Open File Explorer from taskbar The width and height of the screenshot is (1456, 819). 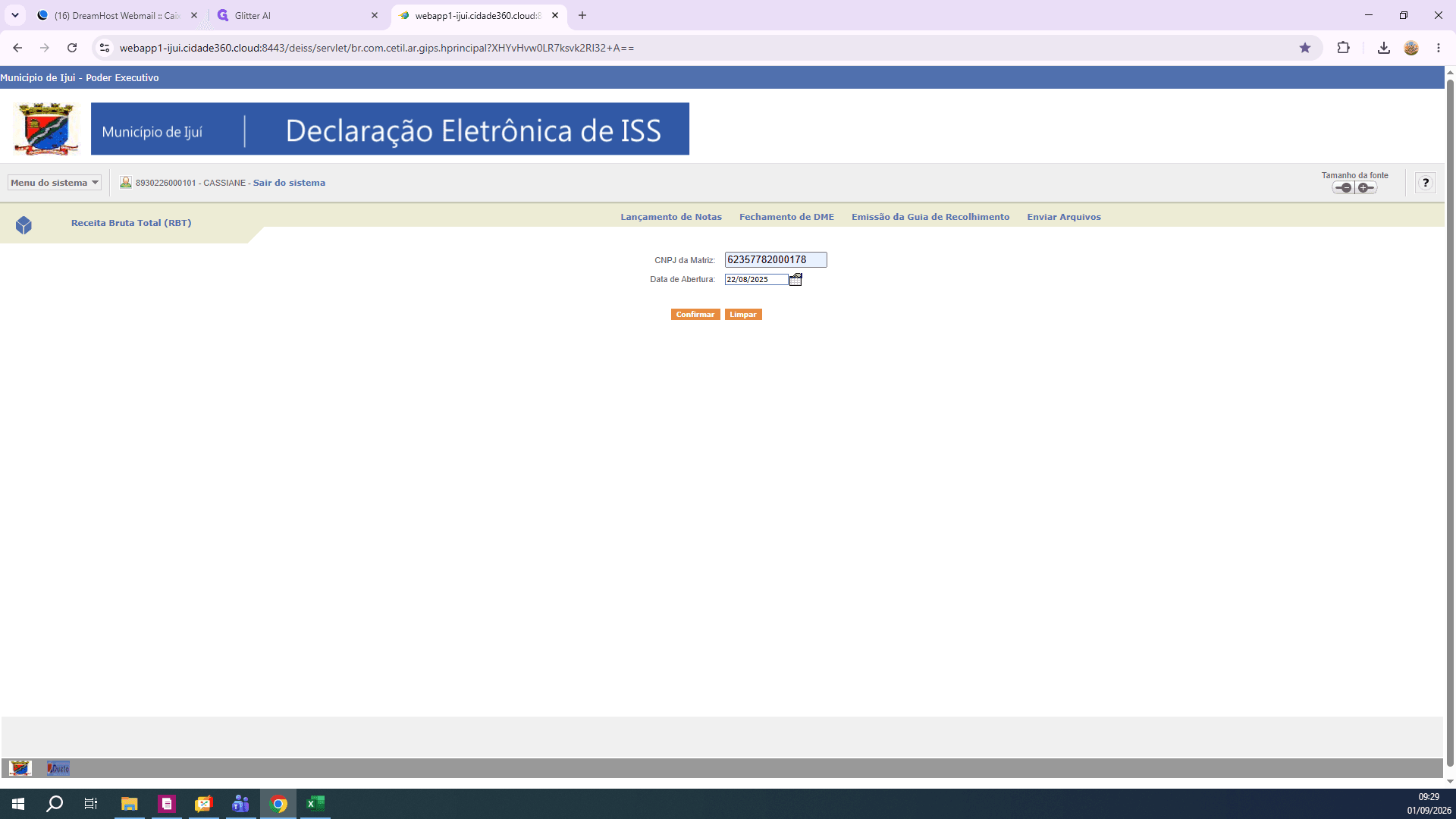tap(130, 804)
